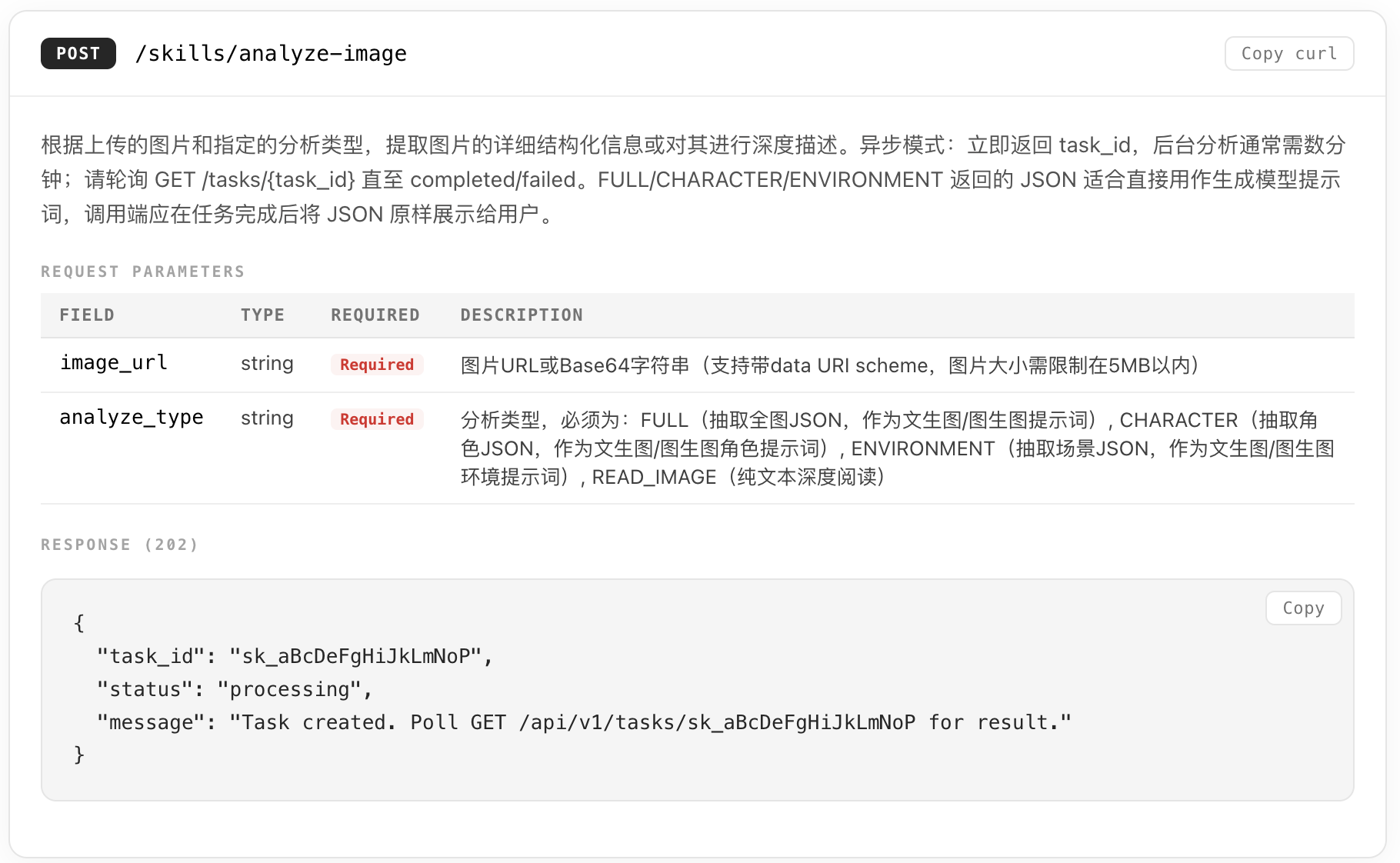Click the message line in the response JSON

pos(583,722)
